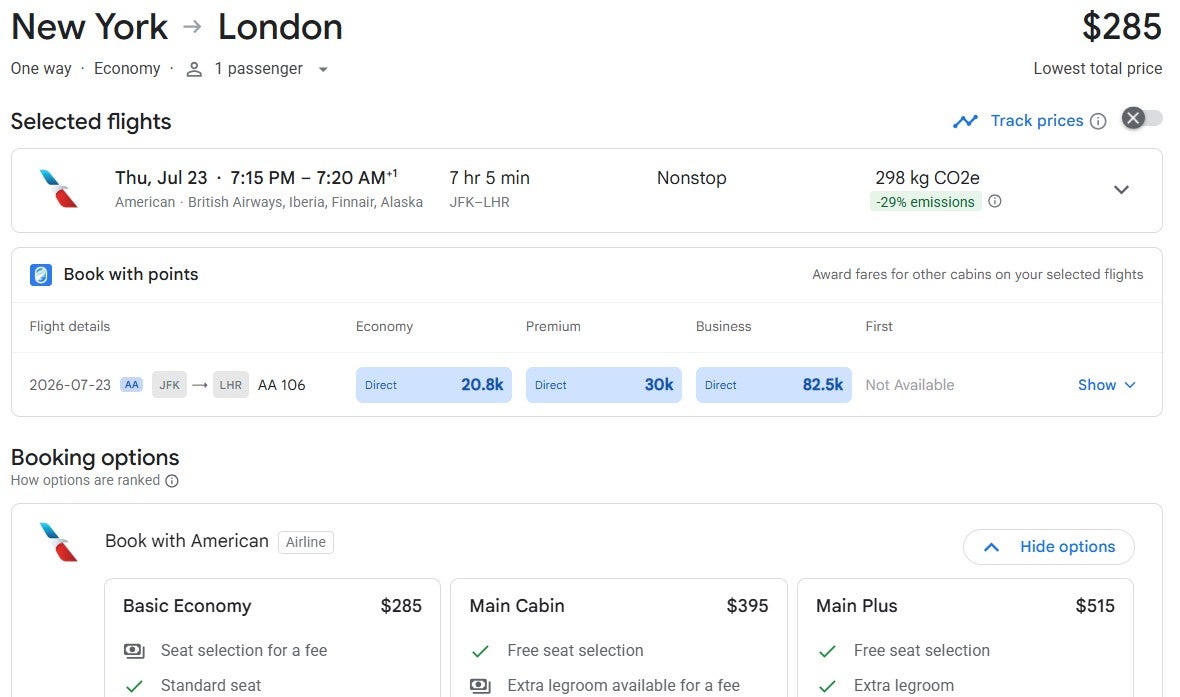Select the Basic Economy $285 fare card
The width and height of the screenshot is (1180, 697).
coord(272,638)
